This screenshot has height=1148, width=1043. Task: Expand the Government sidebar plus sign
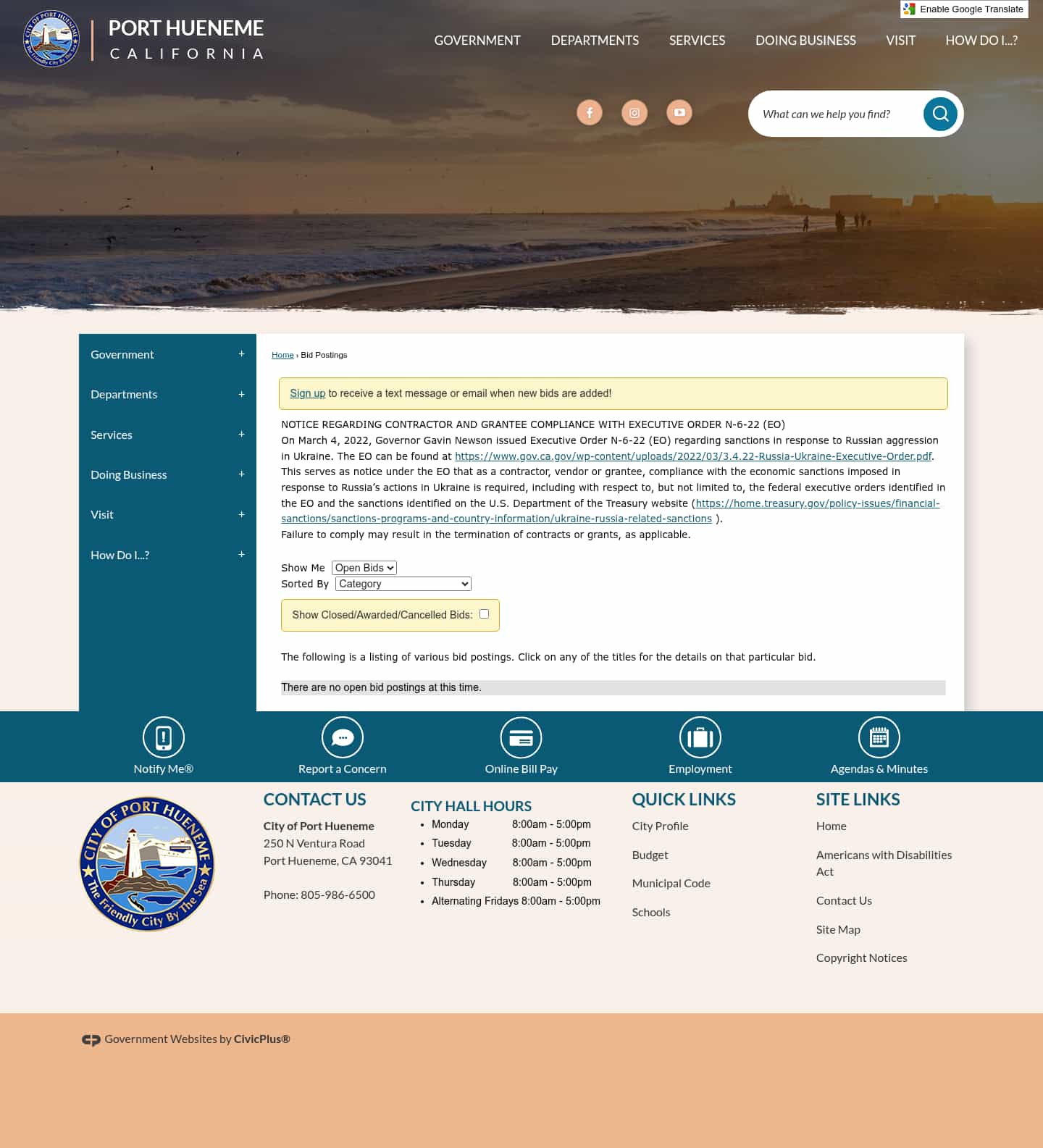pyautogui.click(x=241, y=354)
